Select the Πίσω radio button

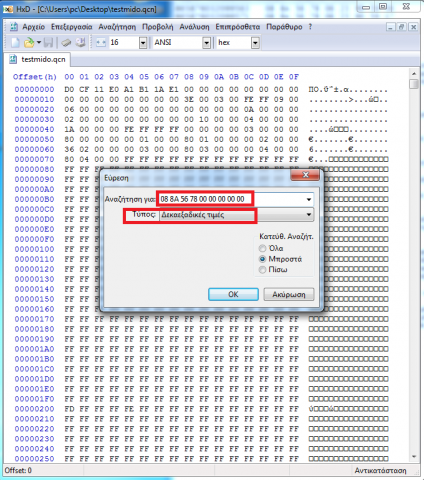(x=263, y=270)
